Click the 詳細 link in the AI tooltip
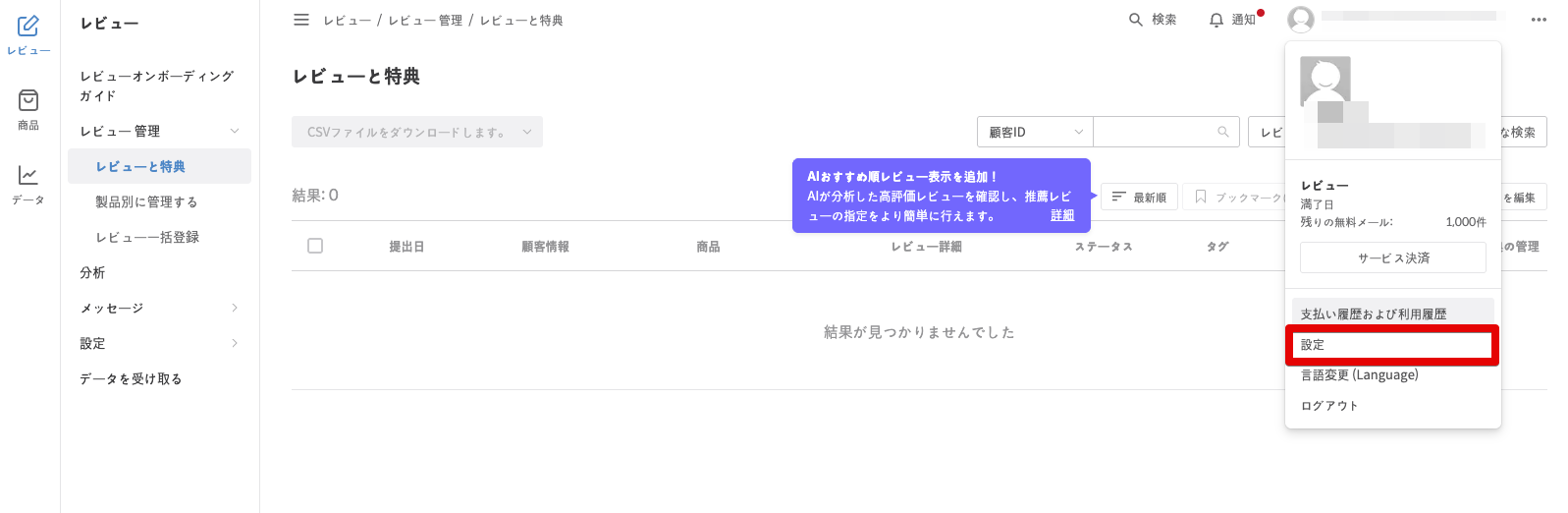Screen dimensions: 1568x513 click(1062, 215)
